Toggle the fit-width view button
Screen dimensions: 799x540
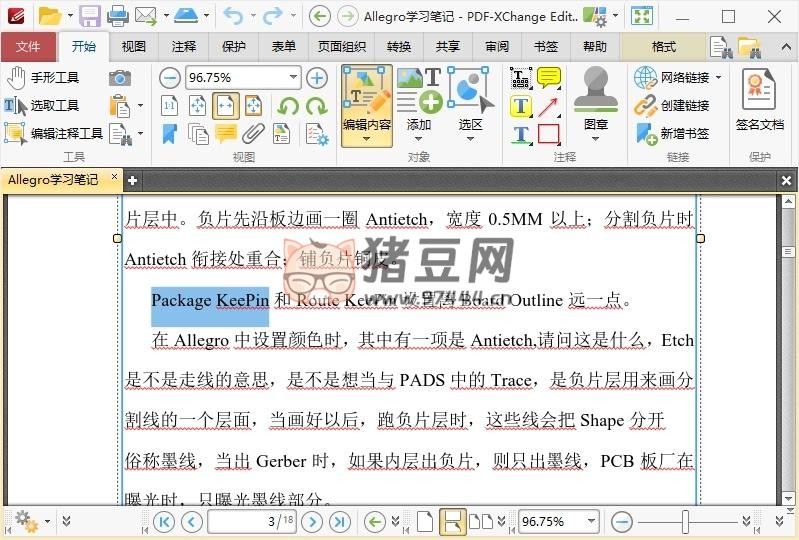click(x=226, y=105)
